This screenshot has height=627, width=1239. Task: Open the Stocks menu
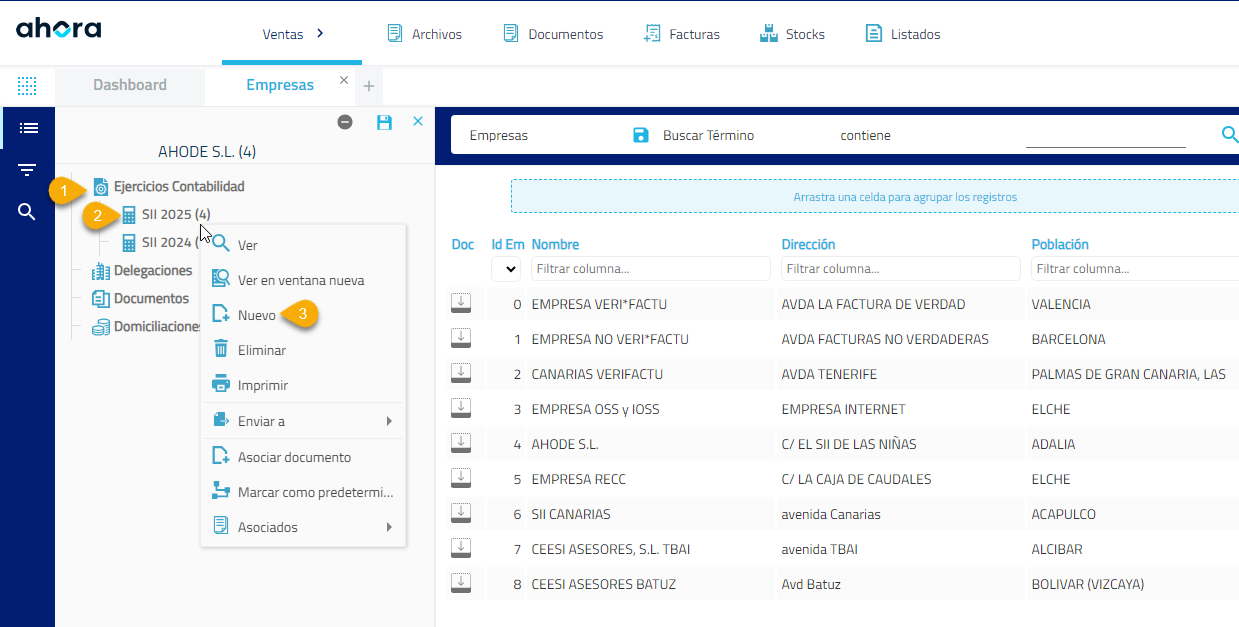point(792,34)
